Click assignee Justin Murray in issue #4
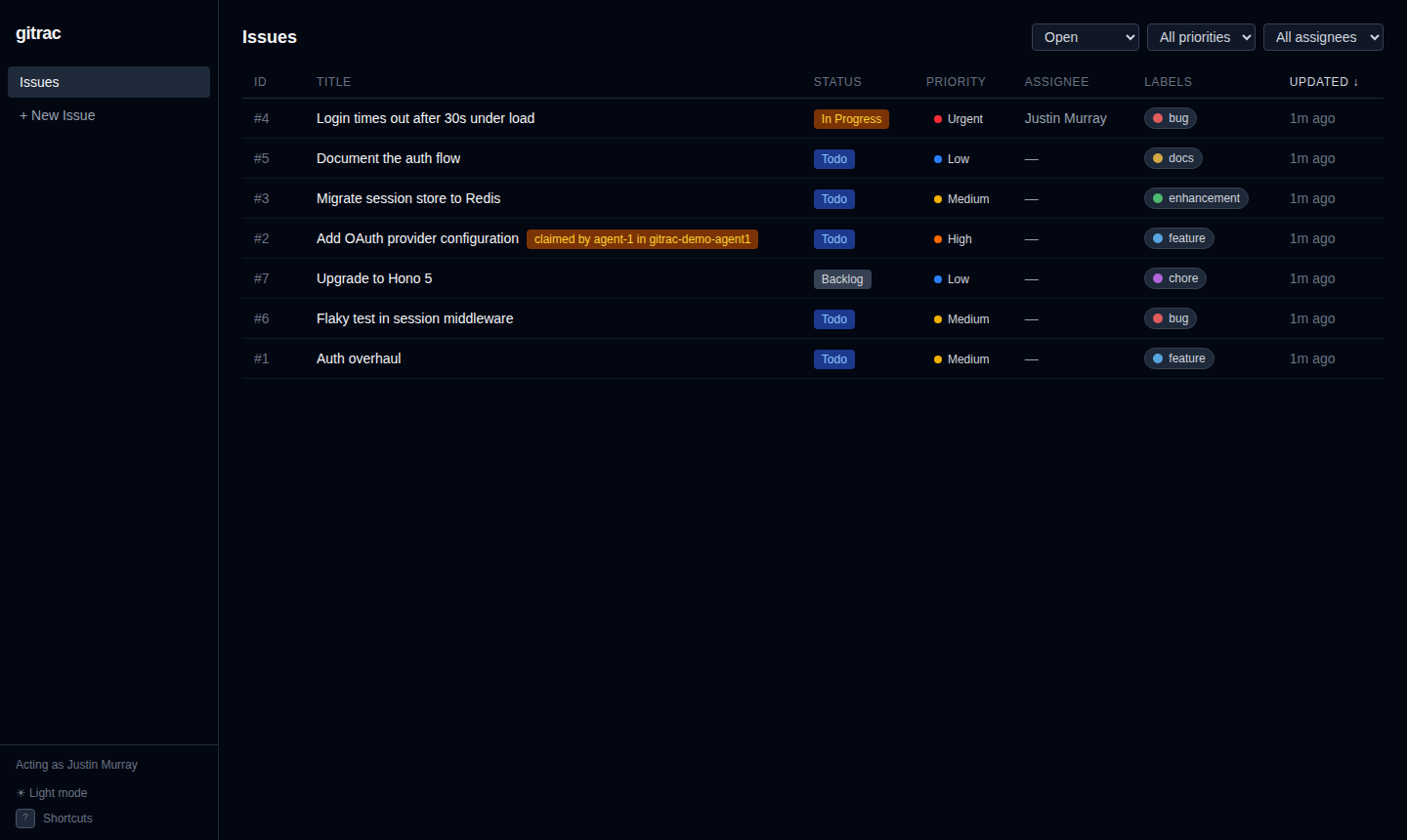Screen dimensions: 1407x840 point(1066,118)
